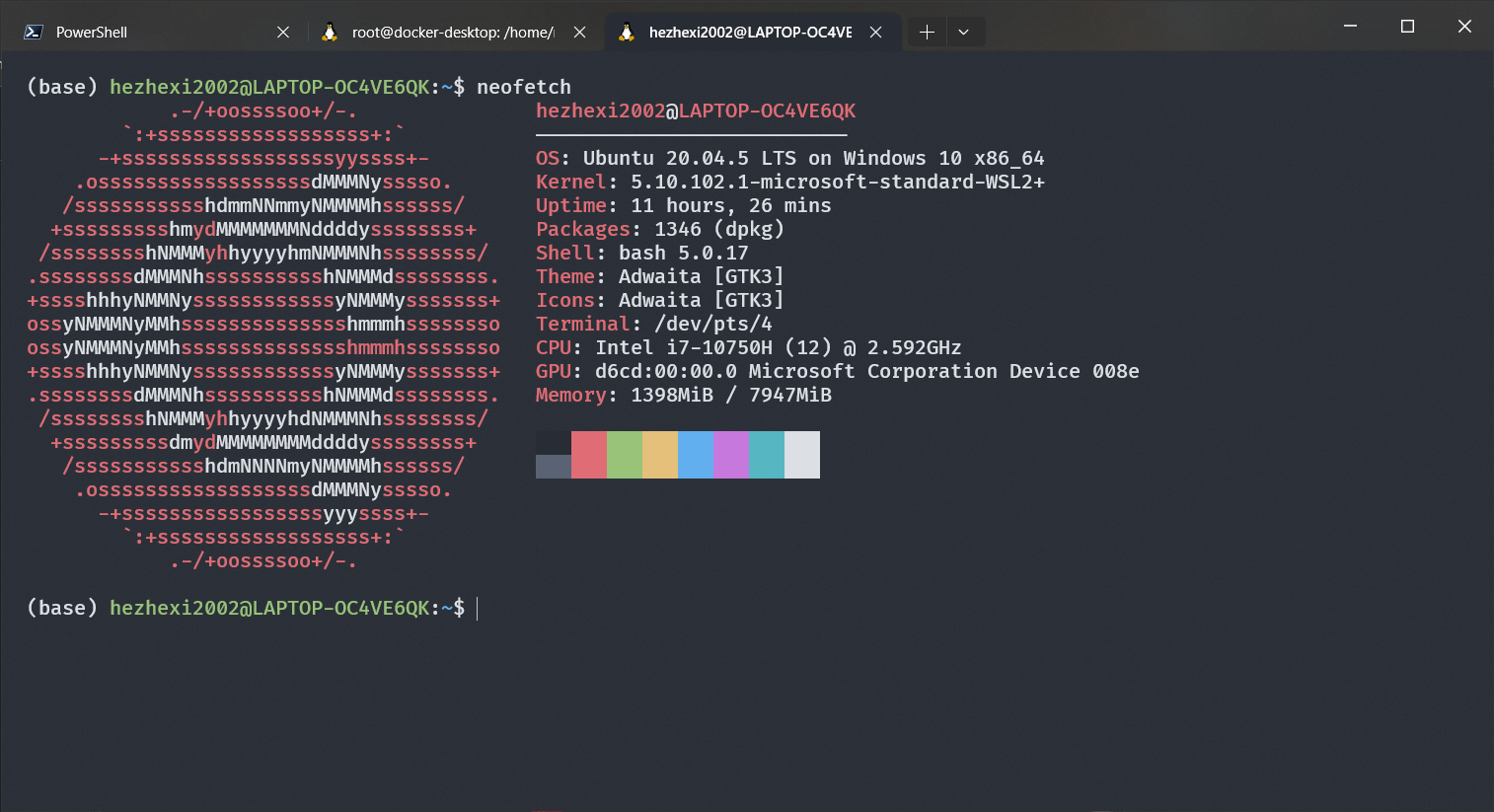This screenshot has width=1494, height=812.
Task: Click the Windows Terminal icon in the title bar
Action: pyautogui.click(x=33, y=31)
